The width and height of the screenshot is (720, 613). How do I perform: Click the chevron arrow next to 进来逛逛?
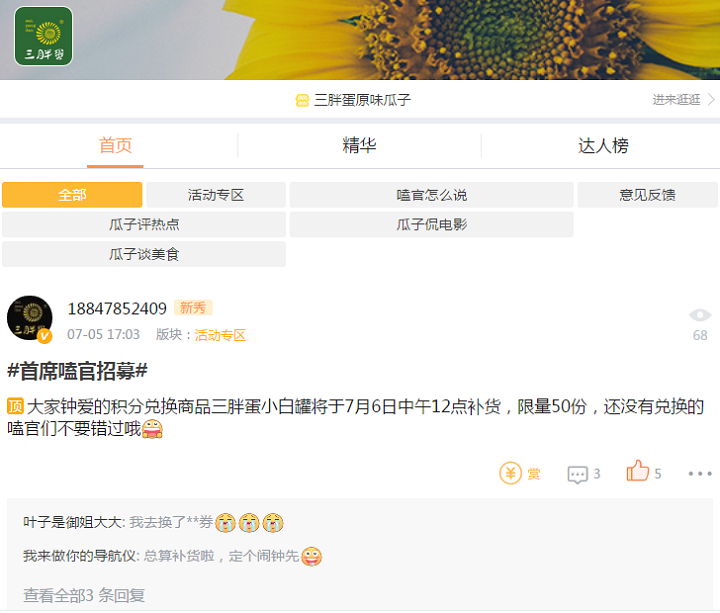click(711, 100)
